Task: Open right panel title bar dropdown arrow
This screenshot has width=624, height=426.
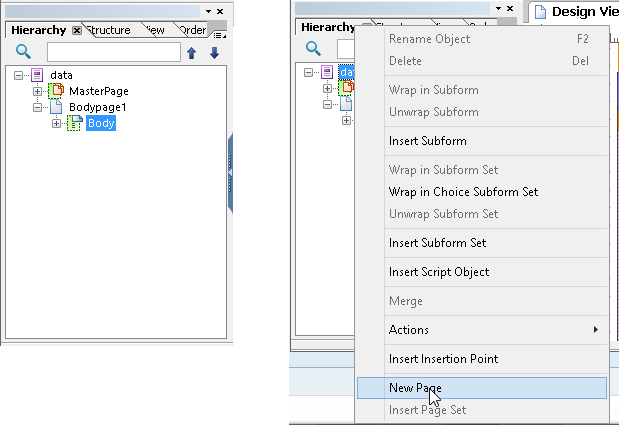Action: (x=498, y=8)
